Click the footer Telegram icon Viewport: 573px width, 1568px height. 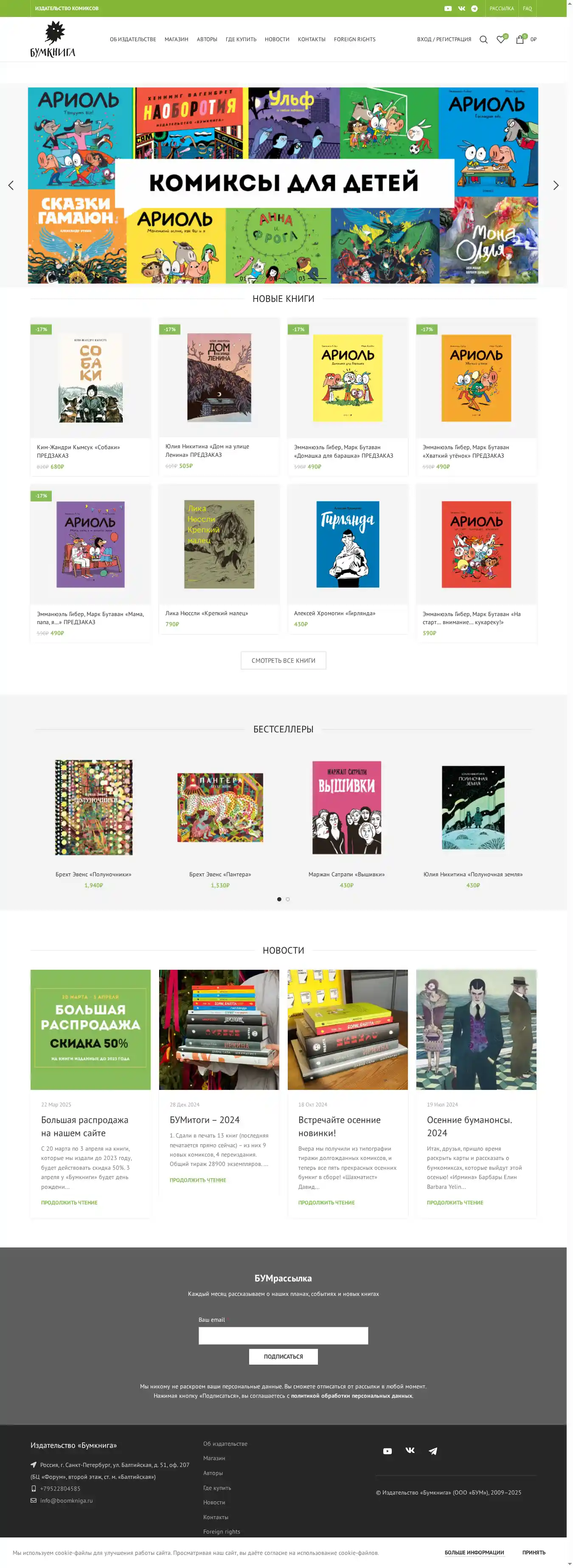433,1451
